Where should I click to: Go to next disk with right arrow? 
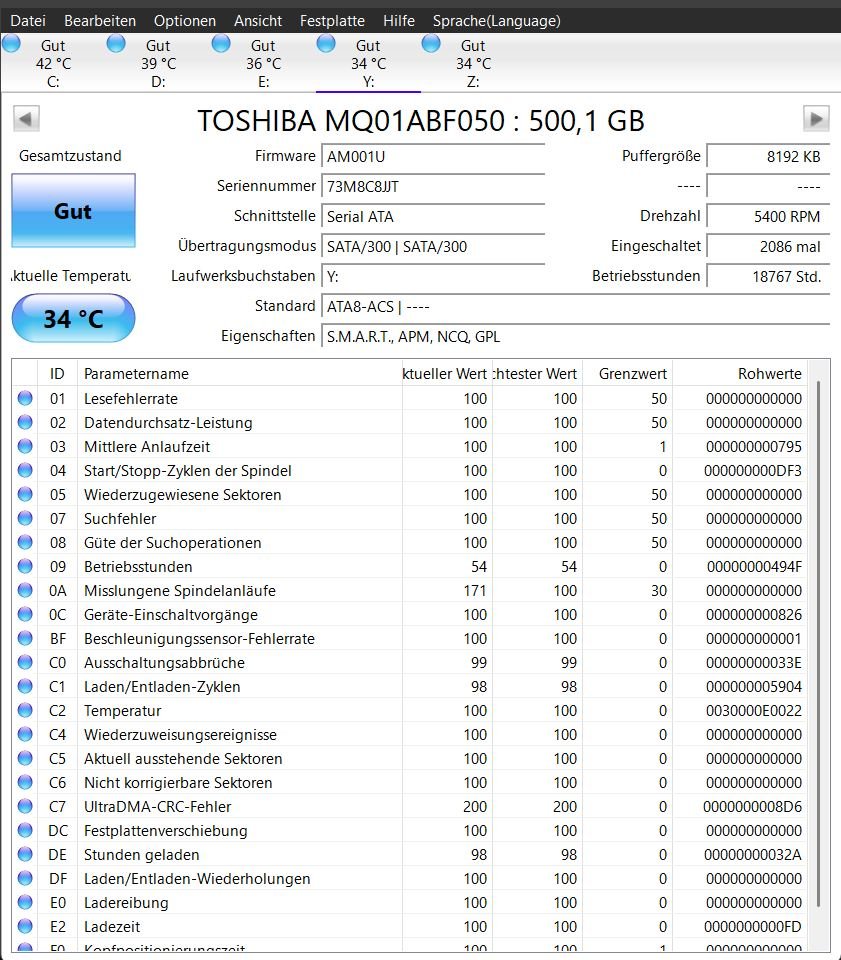[816, 119]
